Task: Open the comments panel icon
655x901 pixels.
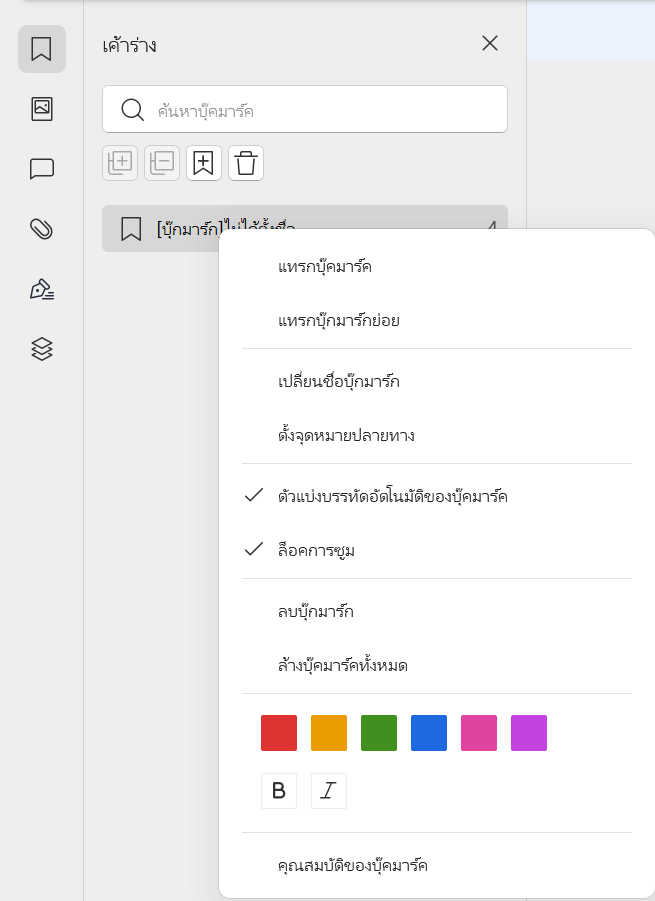Action: click(42, 169)
